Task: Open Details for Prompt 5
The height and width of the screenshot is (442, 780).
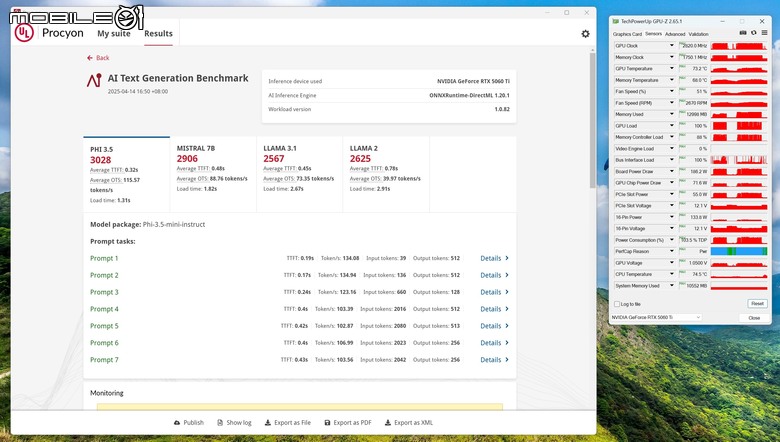Action: [494, 326]
